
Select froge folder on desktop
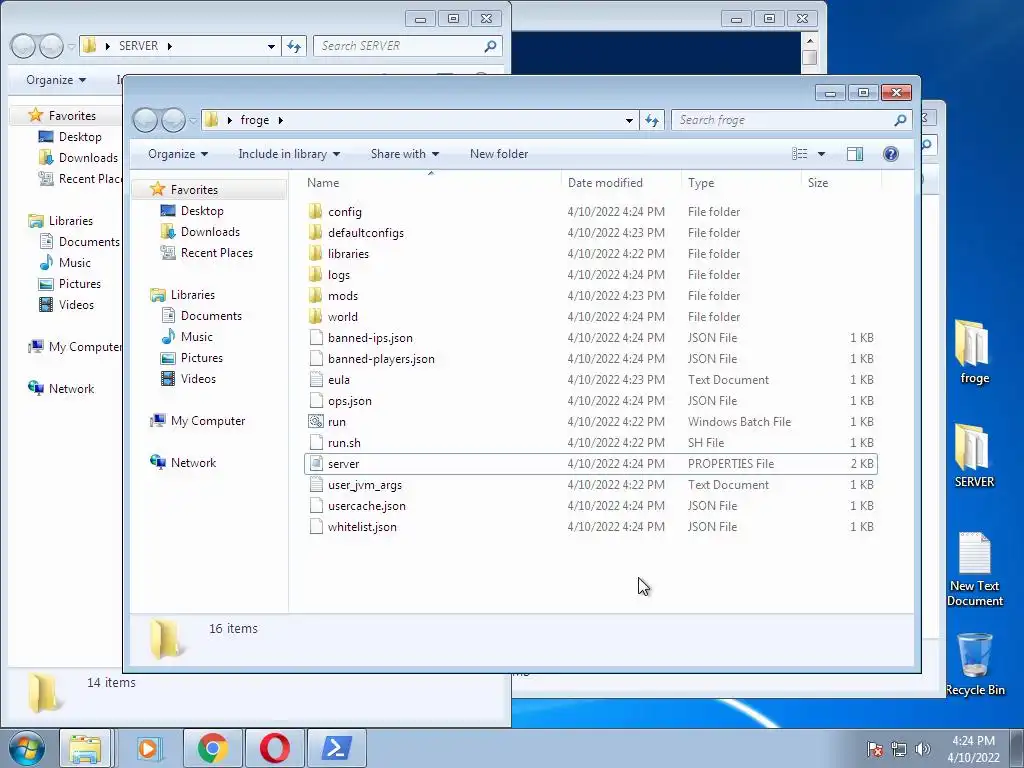974,353
